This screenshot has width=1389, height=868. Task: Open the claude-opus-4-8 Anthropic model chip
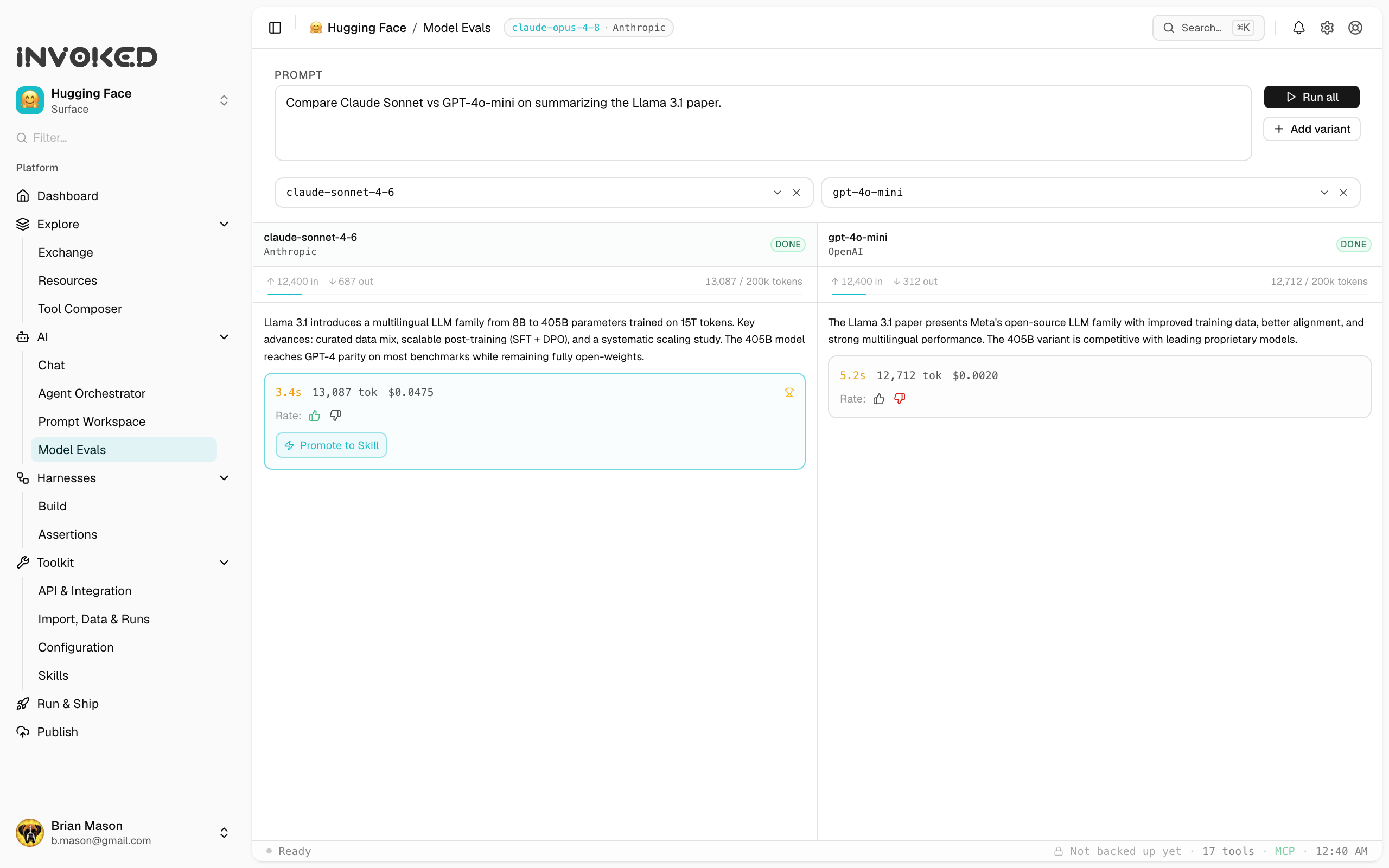tap(588, 28)
